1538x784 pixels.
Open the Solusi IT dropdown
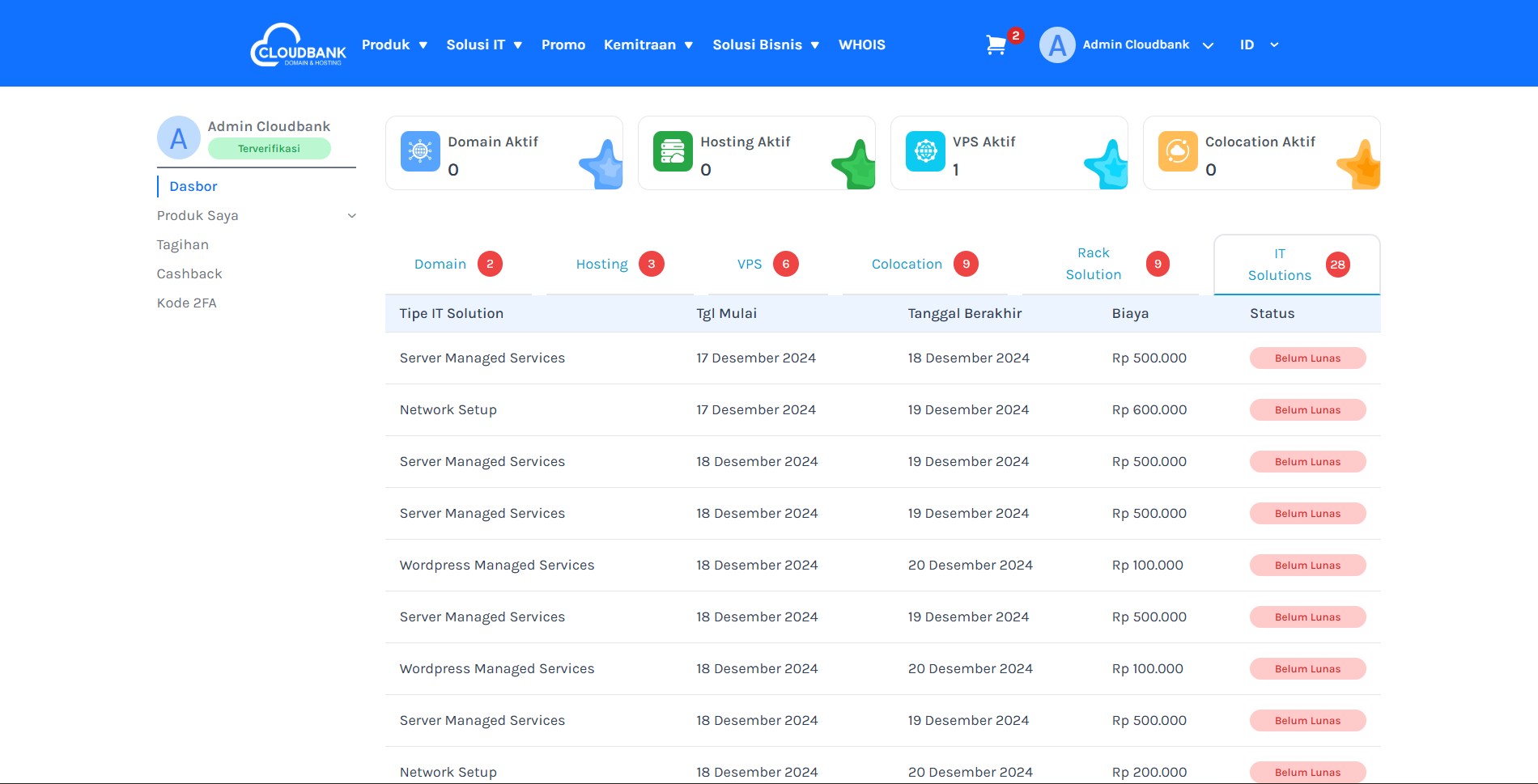484,45
